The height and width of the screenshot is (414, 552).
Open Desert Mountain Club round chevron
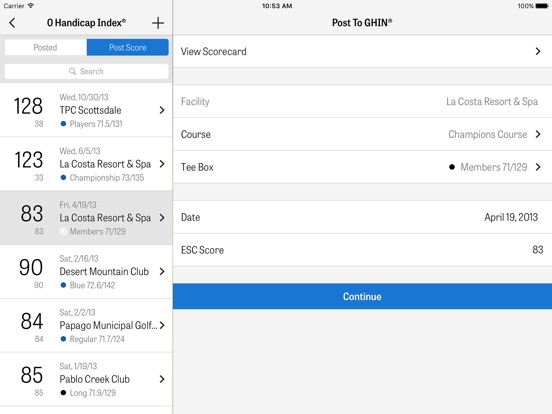click(x=162, y=271)
